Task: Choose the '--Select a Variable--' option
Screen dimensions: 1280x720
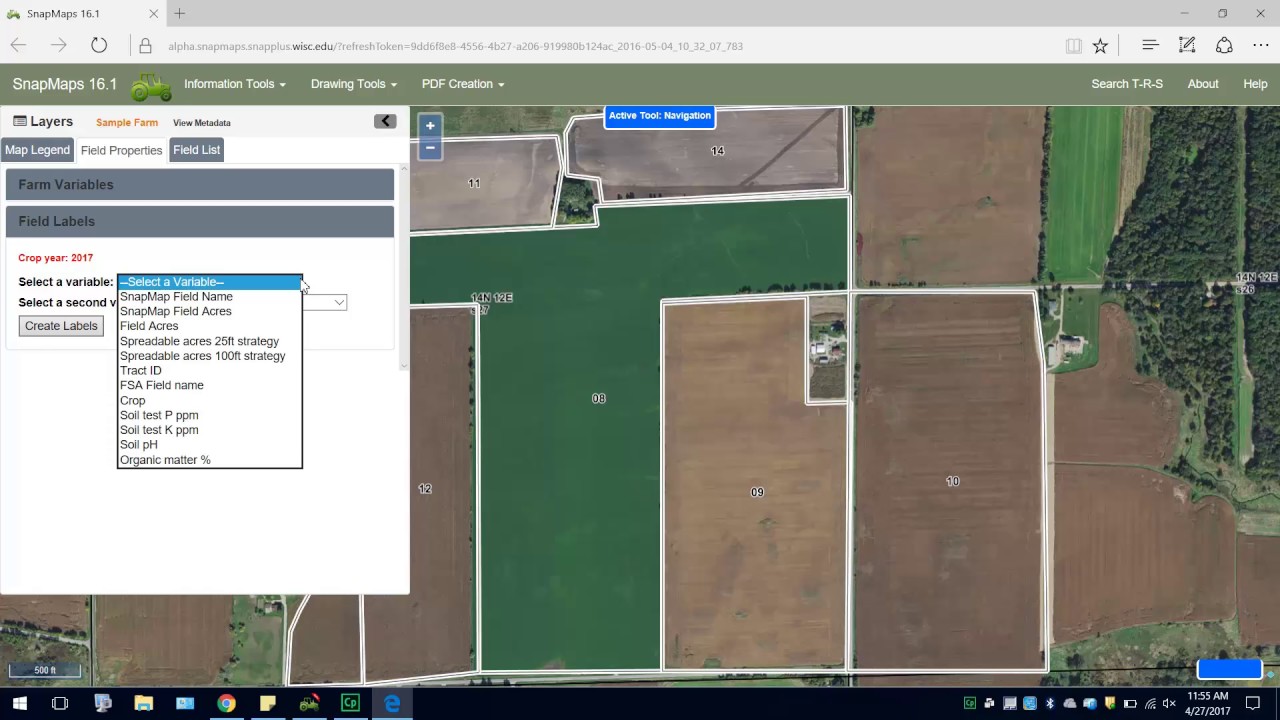Action: click(x=209, y=282)
